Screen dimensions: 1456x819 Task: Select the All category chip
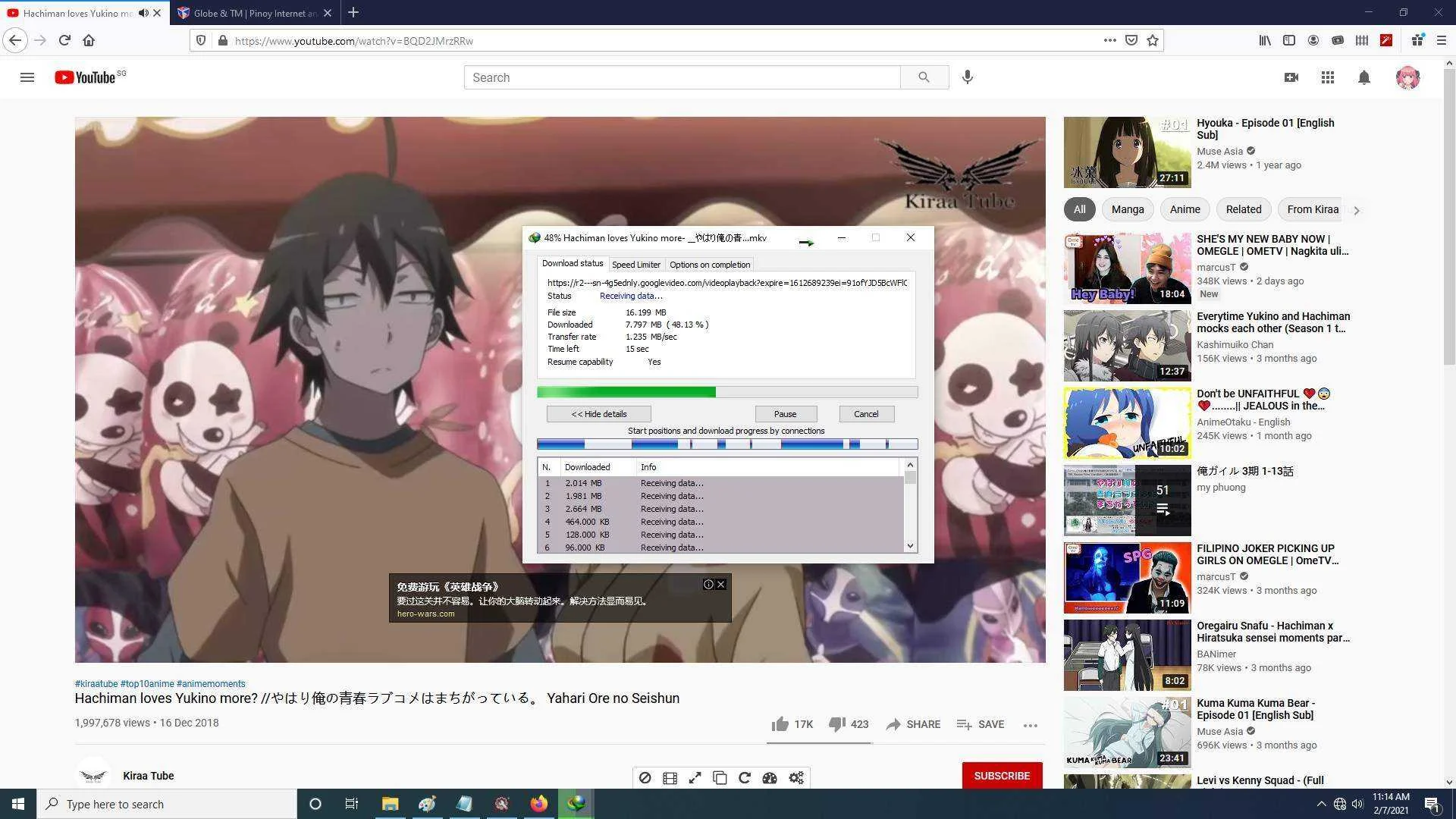coord(1079,209)
